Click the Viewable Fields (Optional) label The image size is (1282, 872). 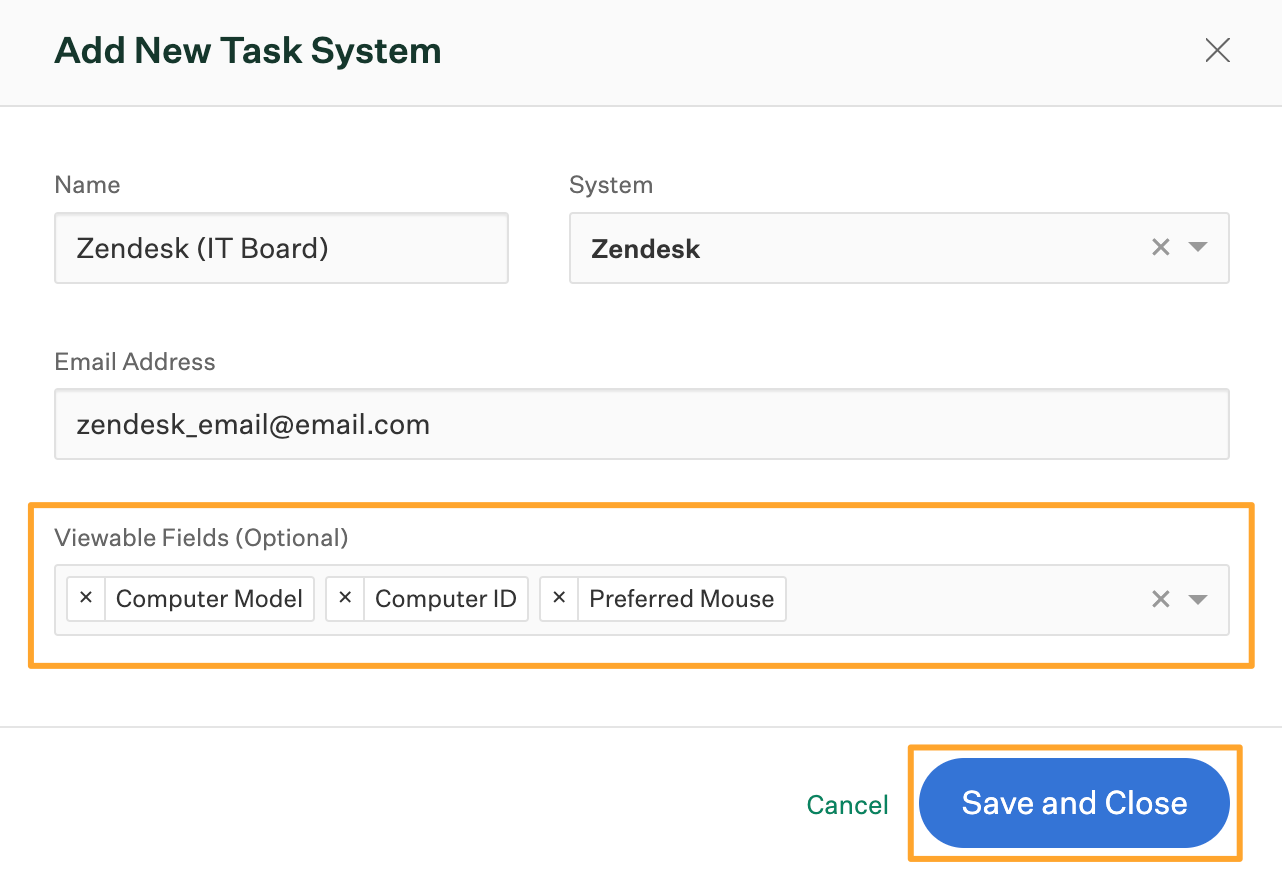[201, 538]
